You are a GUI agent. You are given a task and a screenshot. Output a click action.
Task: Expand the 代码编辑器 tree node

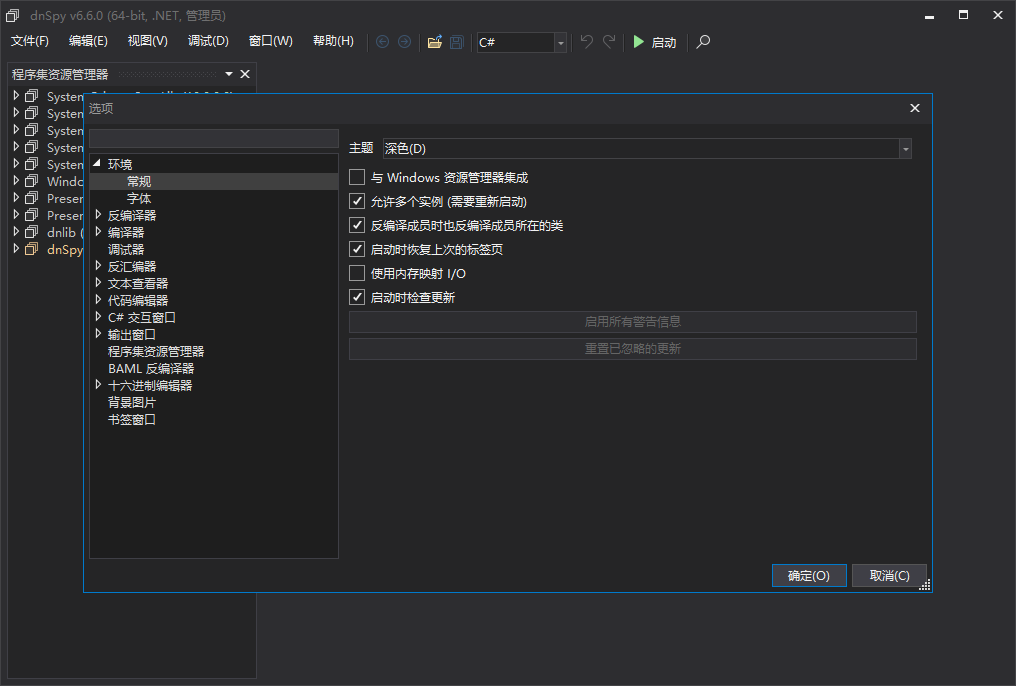click(x=98, y=299)
